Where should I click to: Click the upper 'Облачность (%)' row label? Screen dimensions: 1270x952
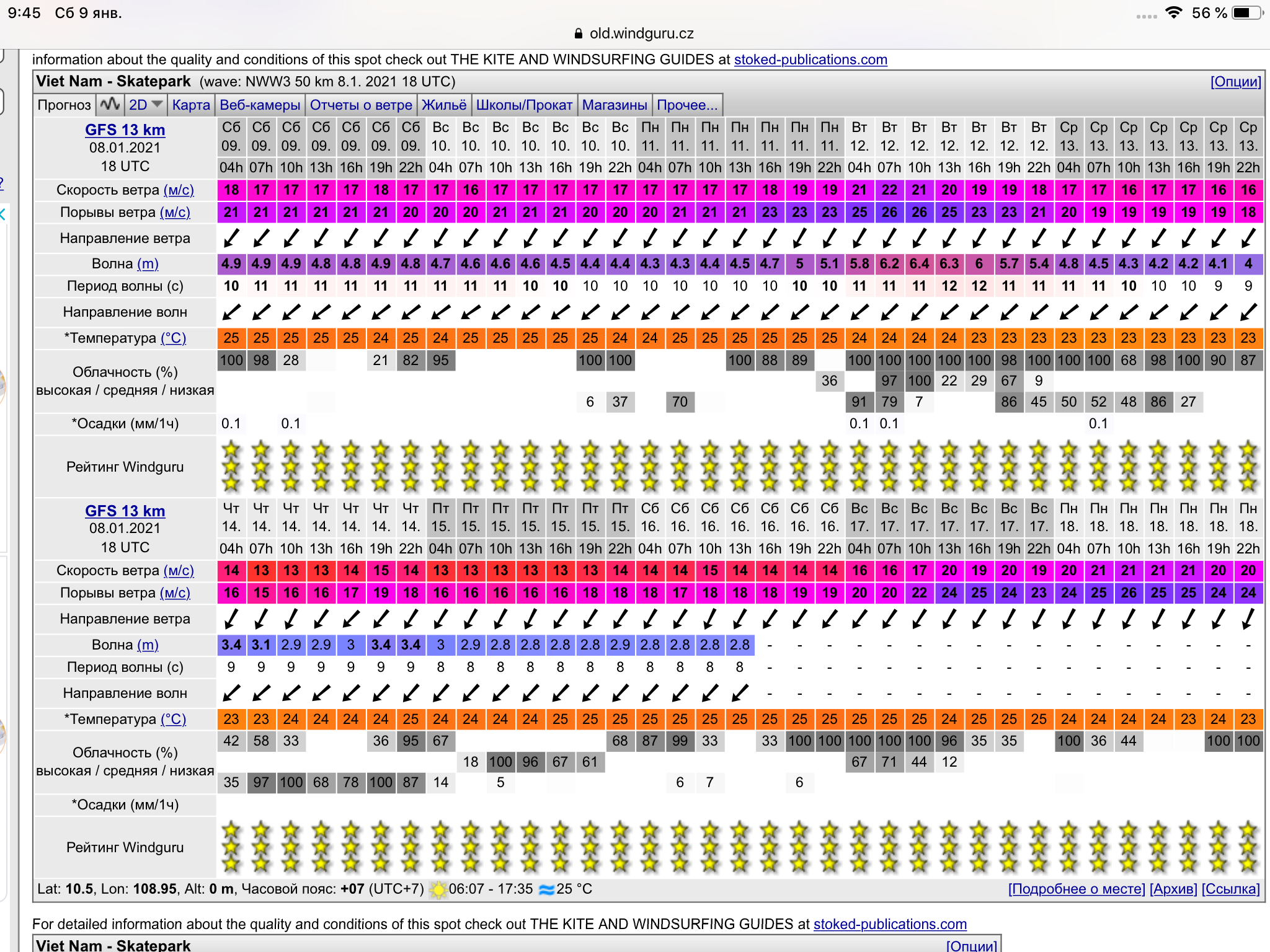pos(125,372)
